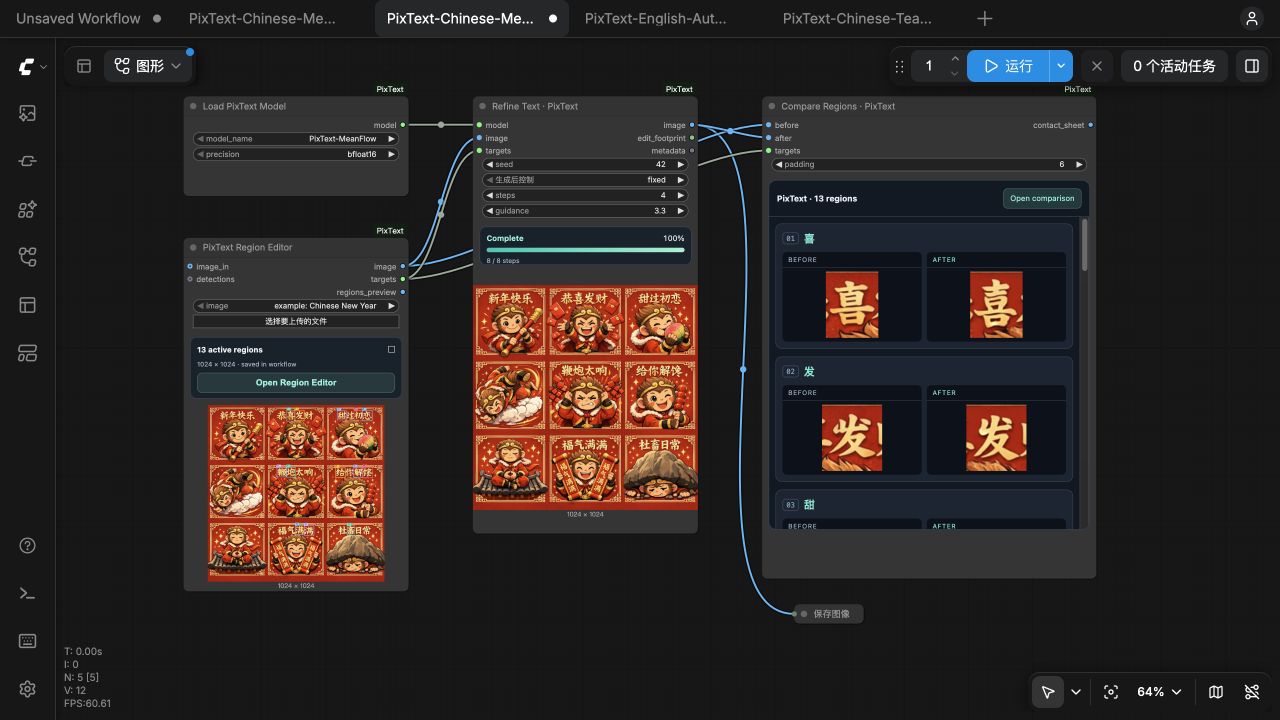Open the templates layout sidebar icon
Viewport: 1280px width, 720px height.
click(x=27, y=305)
